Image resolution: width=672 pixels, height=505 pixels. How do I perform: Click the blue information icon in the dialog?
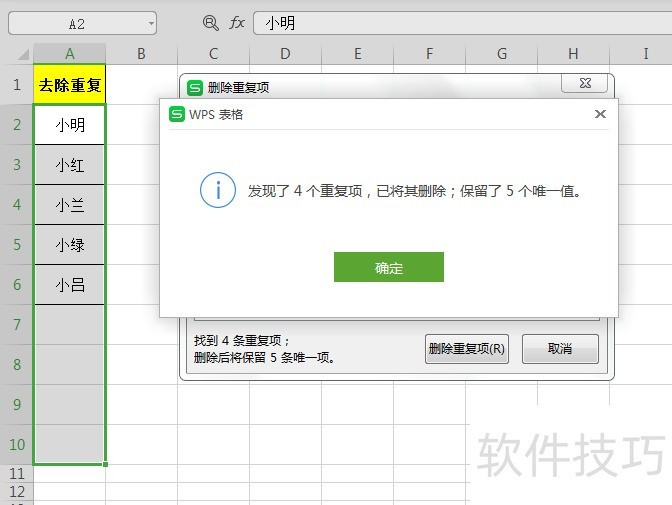click(x=218, y=190)
